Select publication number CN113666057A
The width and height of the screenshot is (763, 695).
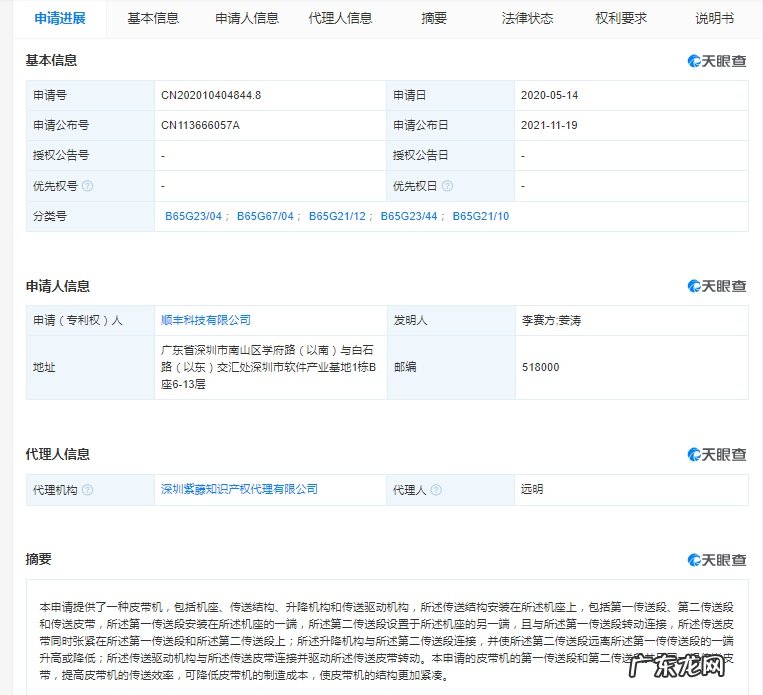[x=200, y=126]
